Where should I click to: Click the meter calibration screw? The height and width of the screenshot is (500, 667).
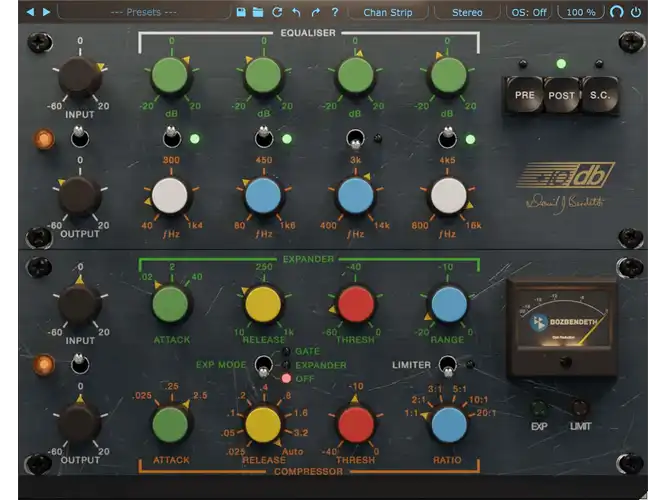tap(565, 362)
